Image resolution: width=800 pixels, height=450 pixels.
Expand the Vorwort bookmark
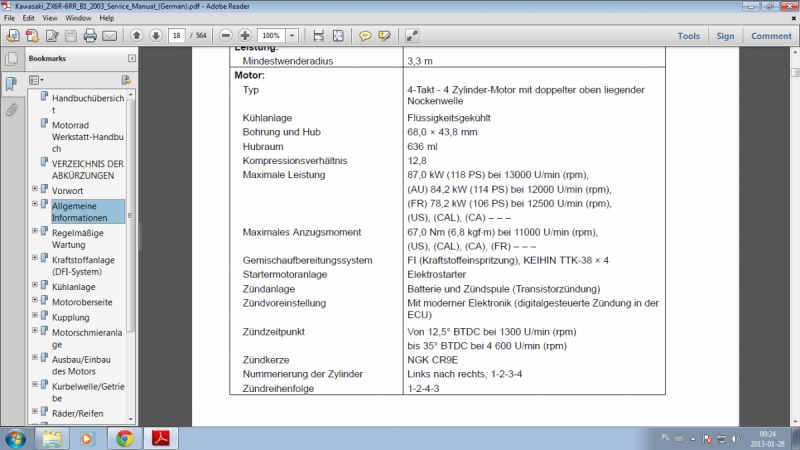[35, 189]
